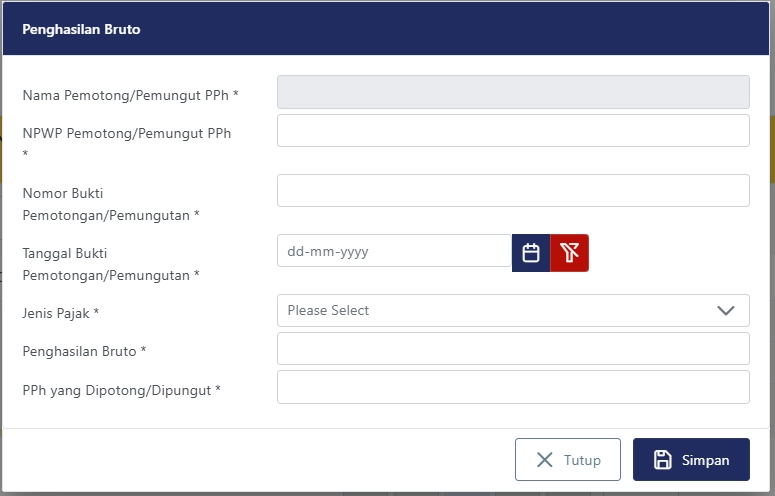This screenshot has width=775, height=496.
Task: Click the 'Nama Pemotong/Pemungut PPh' label
Action: (130, 96)
